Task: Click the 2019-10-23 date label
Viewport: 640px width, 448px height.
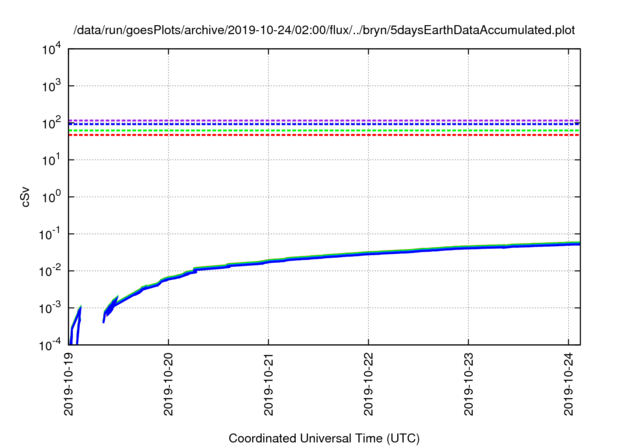Action: click(x=469, y=384)
